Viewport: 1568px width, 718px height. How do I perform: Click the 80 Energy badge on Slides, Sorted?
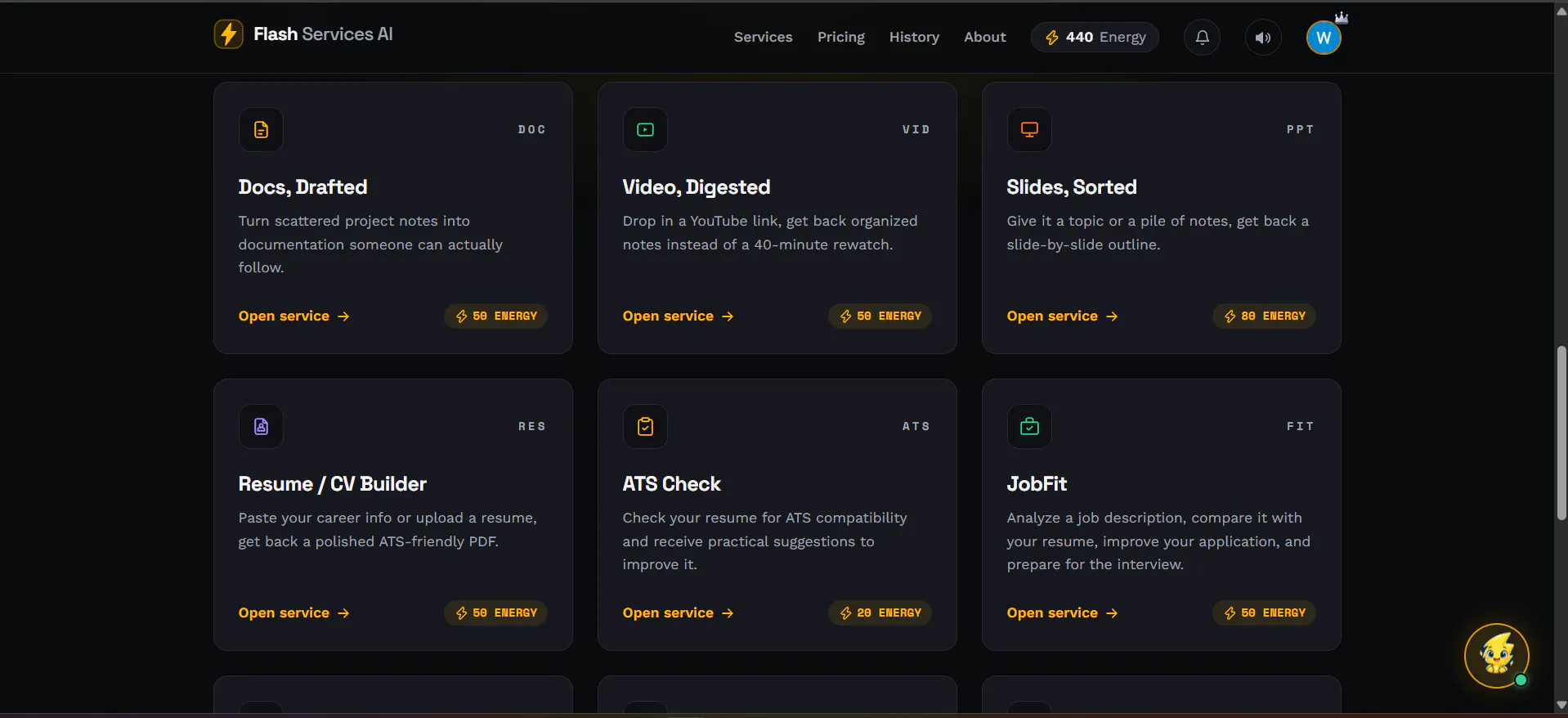pos(1264,316)
